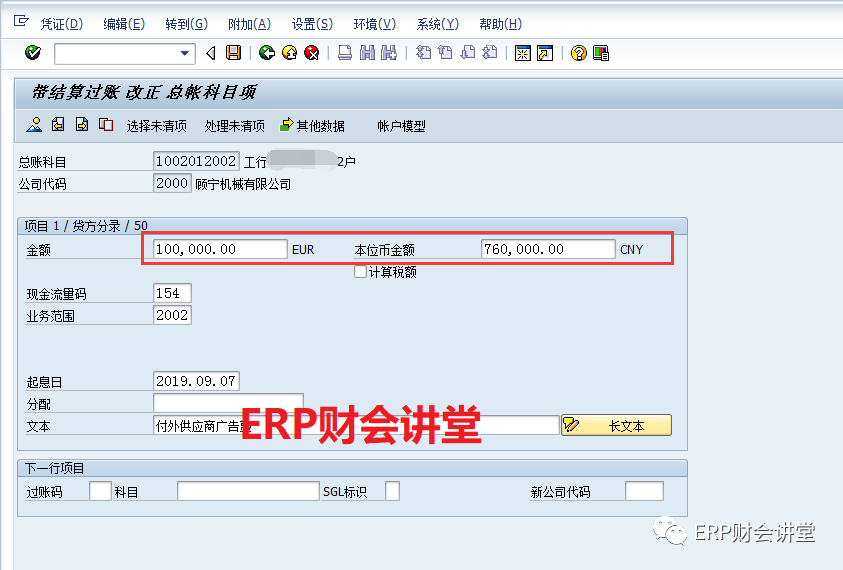Click the 帐户模型 button
The height and width of the screenshot is (570, 843).
pyautogui.click(x=401, y=126)
